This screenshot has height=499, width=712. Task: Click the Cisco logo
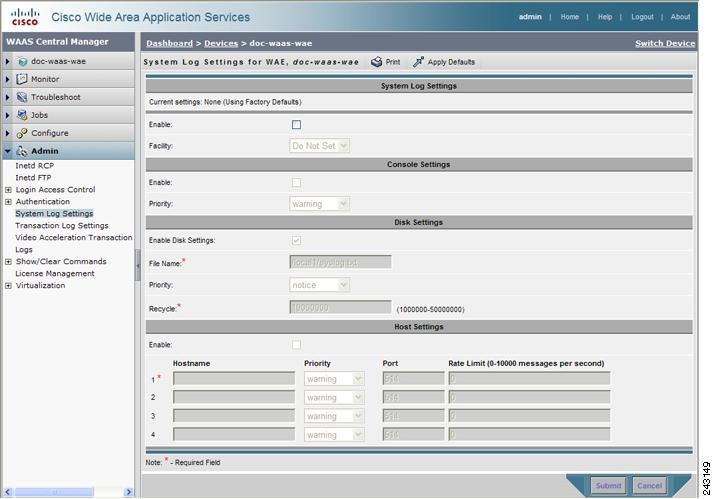coord(25,17)
